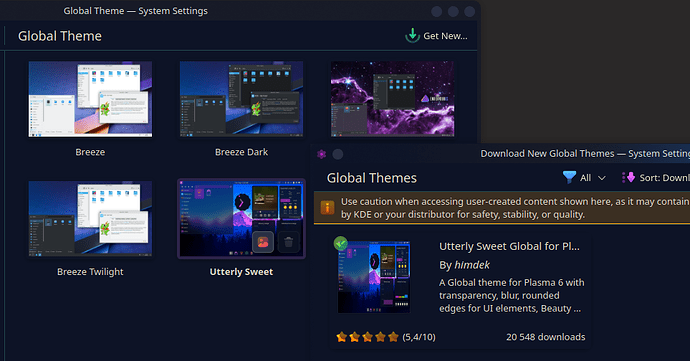690x361 pixels.
Task: Open the Utterly Sweet Global preview thumbnail
Action: point(374,277)
